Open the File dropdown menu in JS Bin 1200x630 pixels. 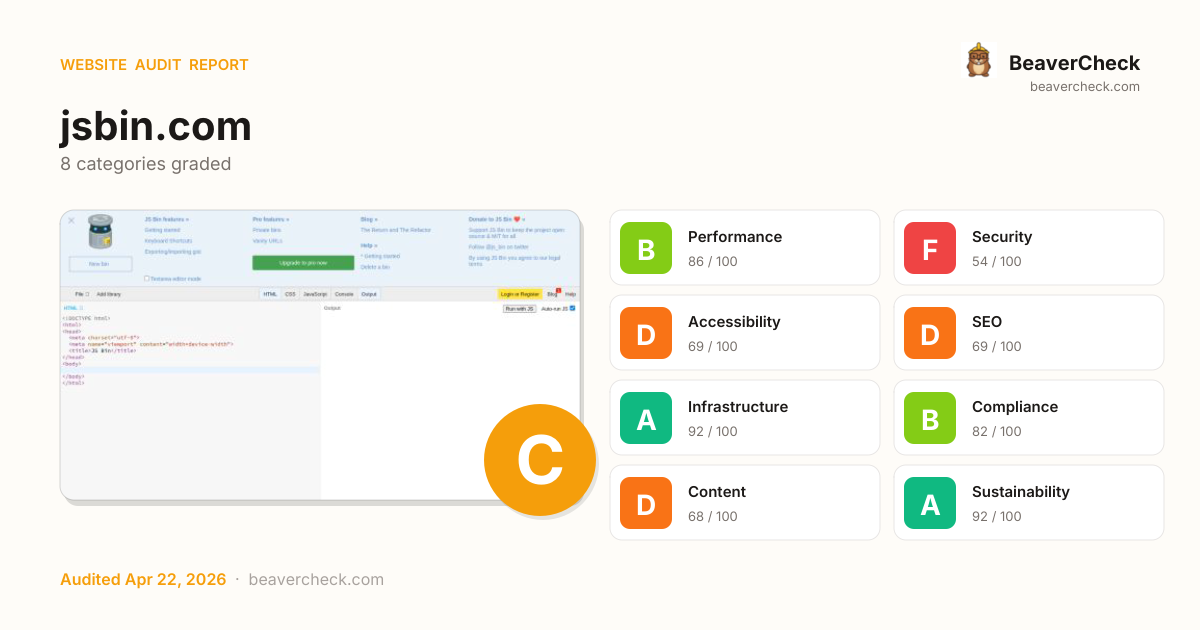[81, 294]
